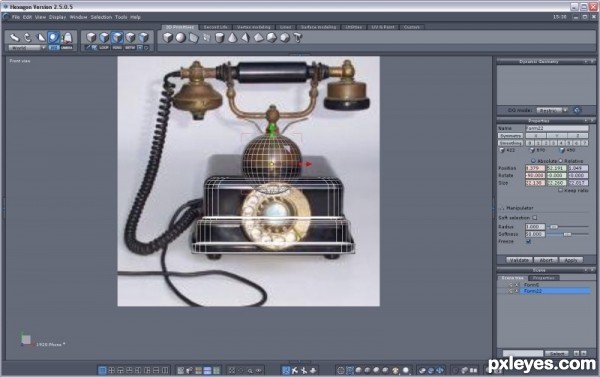Select the cube primitive icon
This screenshot has height=377, width=600.
(x=168, y=38)
